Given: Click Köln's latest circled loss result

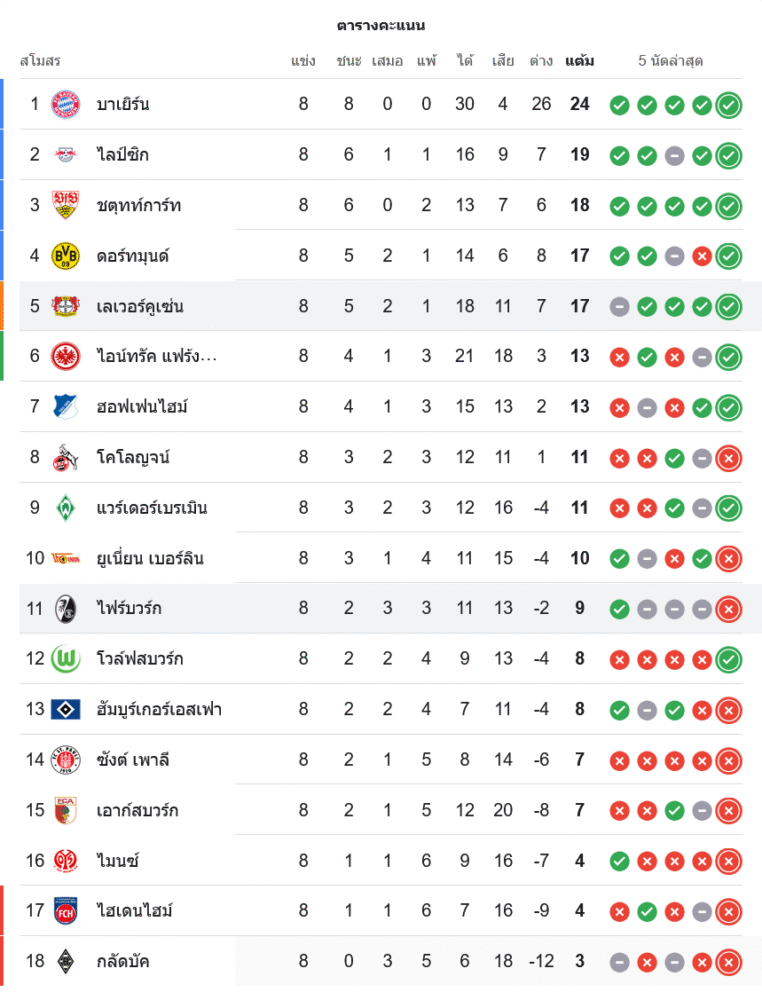Looking at the screenshot, I should point(729,457).
